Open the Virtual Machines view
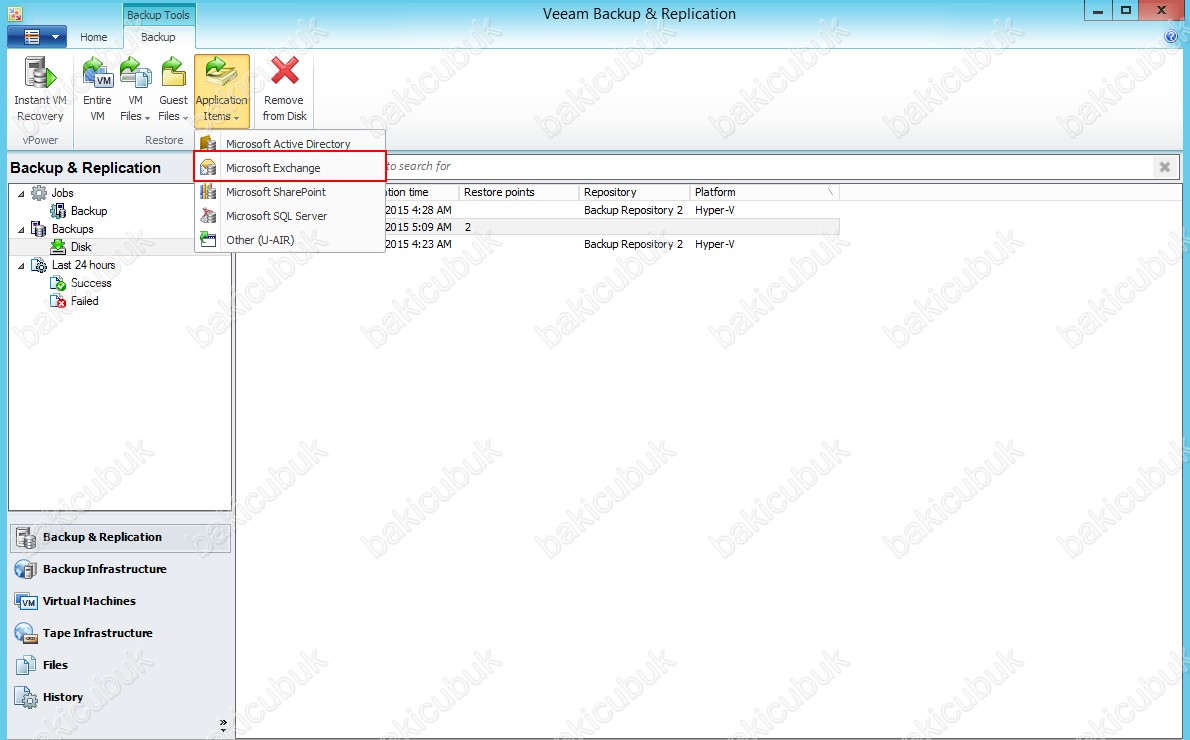This screenshot has height=740, width=1190. (120, 601)
